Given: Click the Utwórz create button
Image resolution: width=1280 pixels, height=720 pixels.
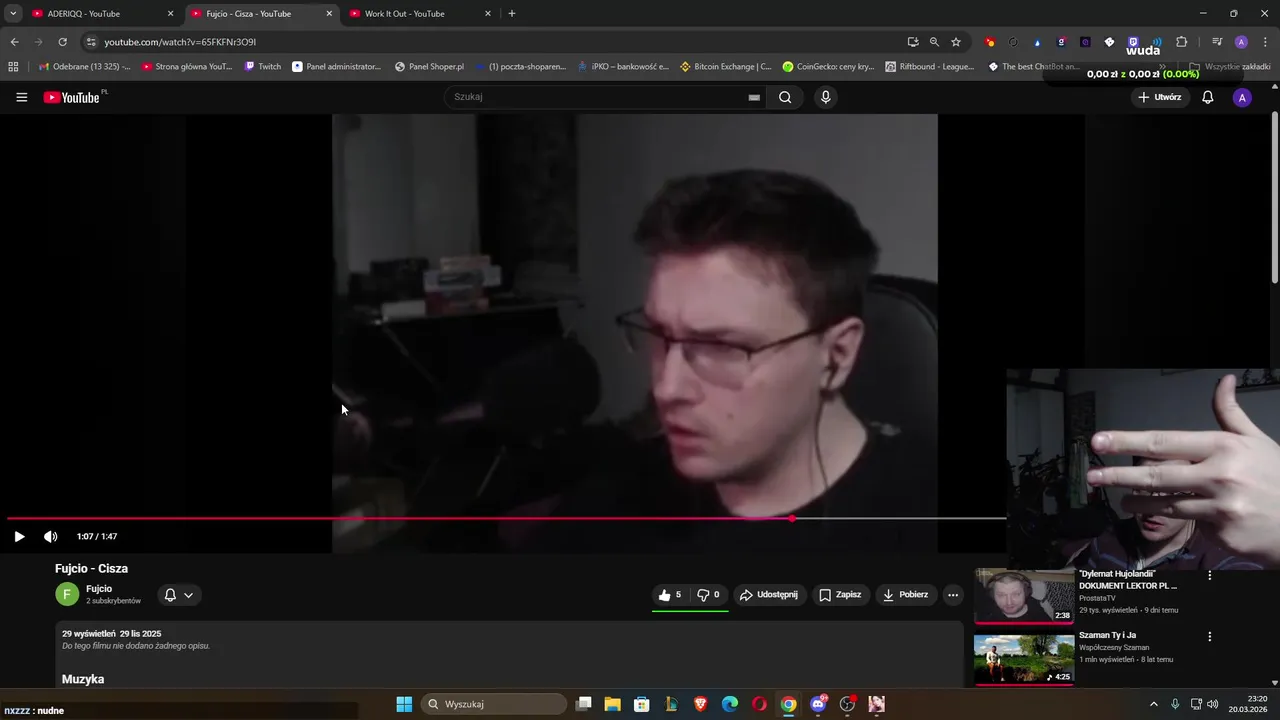Looking at the screenshot, I should point(1159,97).
